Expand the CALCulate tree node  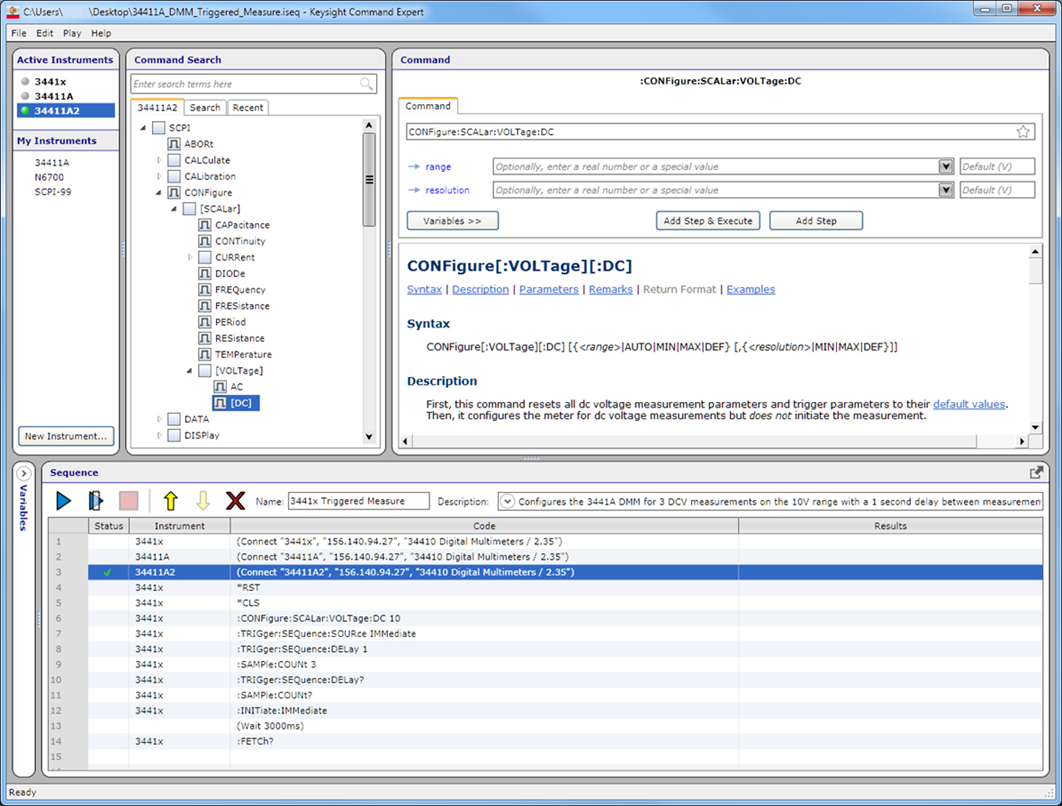[159, 161]
